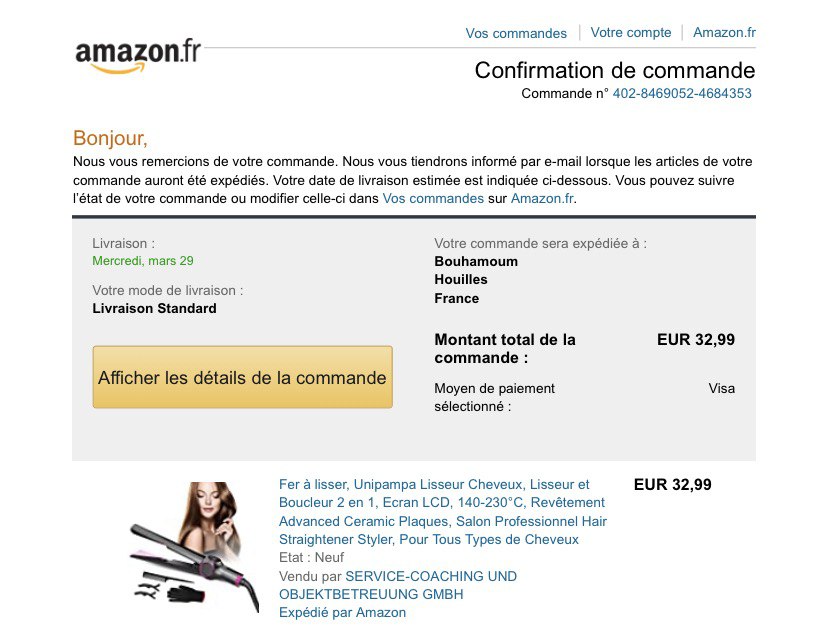Click the amazon.fr logo

138,54
